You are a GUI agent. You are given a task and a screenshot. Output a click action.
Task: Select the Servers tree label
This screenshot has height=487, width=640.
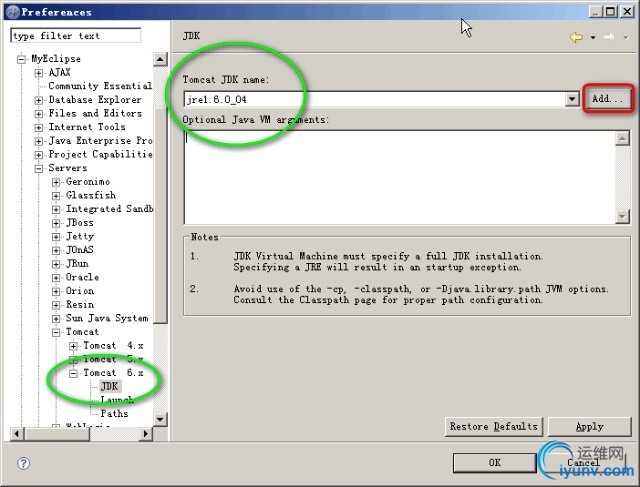point(68,168)
